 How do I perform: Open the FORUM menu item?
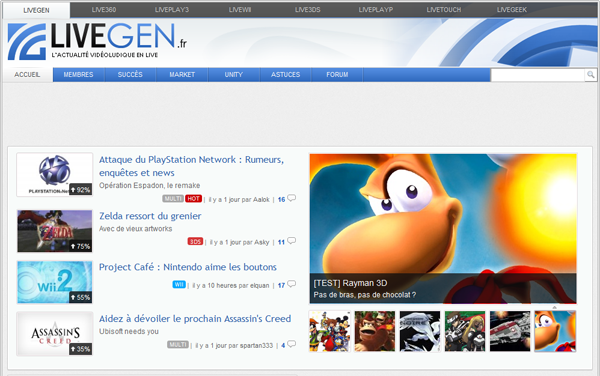[x=337, y=75]
